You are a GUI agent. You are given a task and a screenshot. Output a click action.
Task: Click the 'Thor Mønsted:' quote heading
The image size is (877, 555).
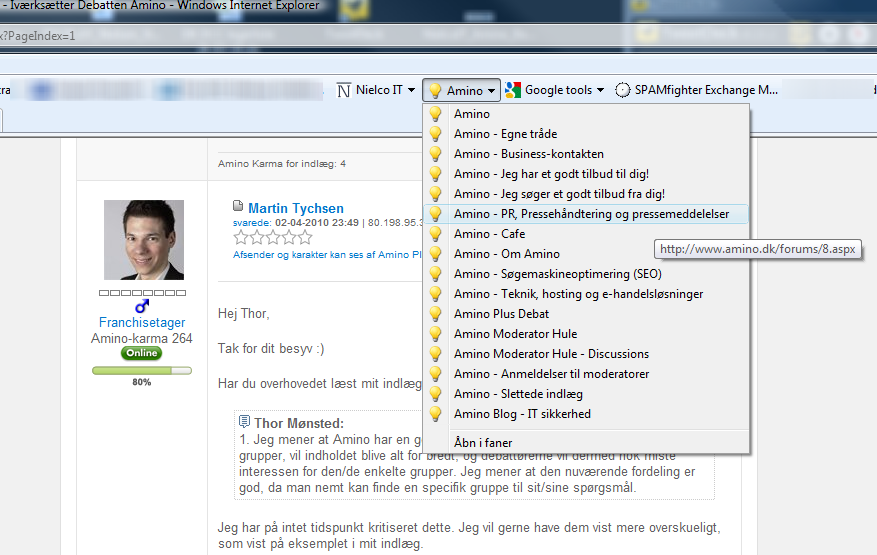[299, 423]
